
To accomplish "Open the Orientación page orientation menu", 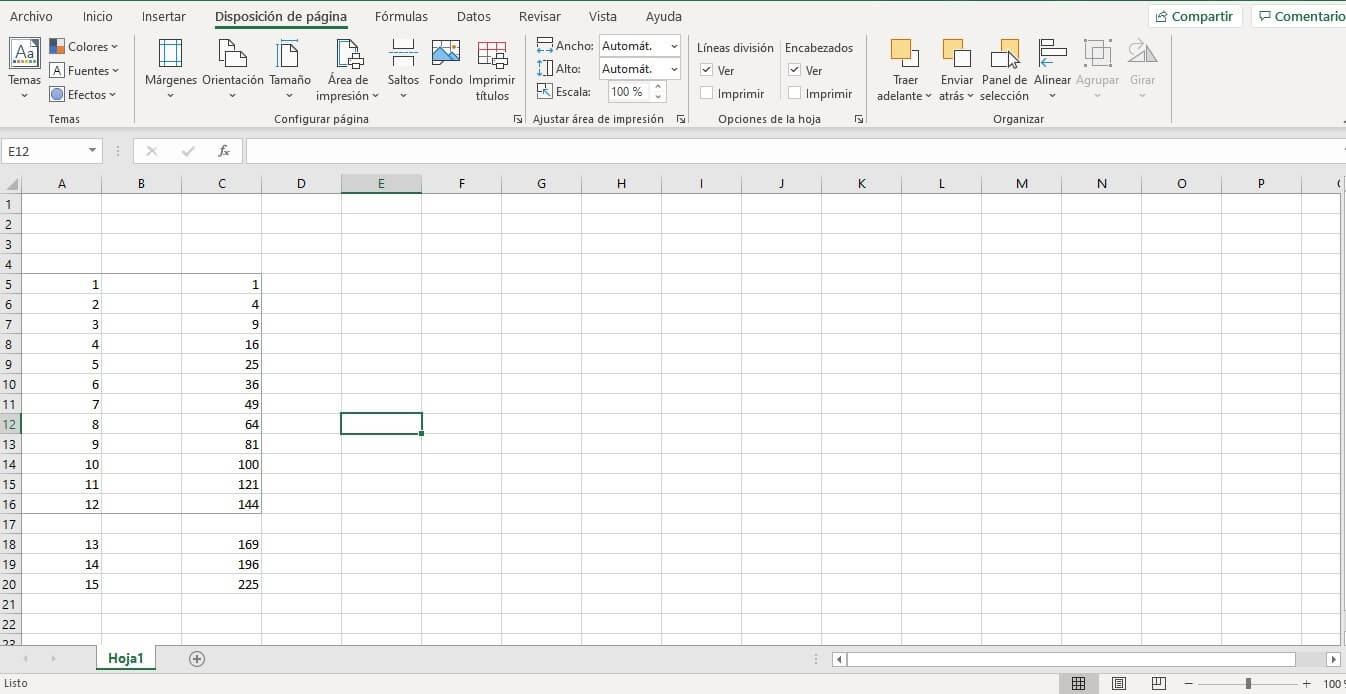I will pyautogui.click(x=233, y=69).
